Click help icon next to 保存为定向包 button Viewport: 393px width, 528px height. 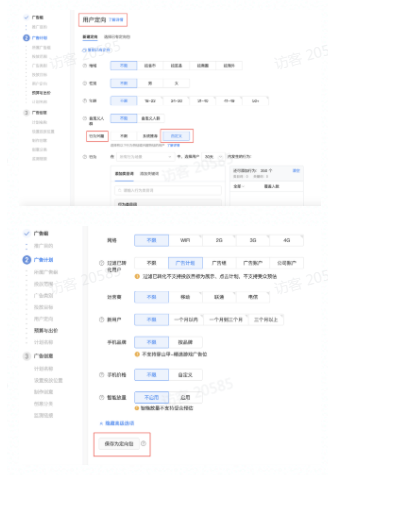tap(143, 443)
